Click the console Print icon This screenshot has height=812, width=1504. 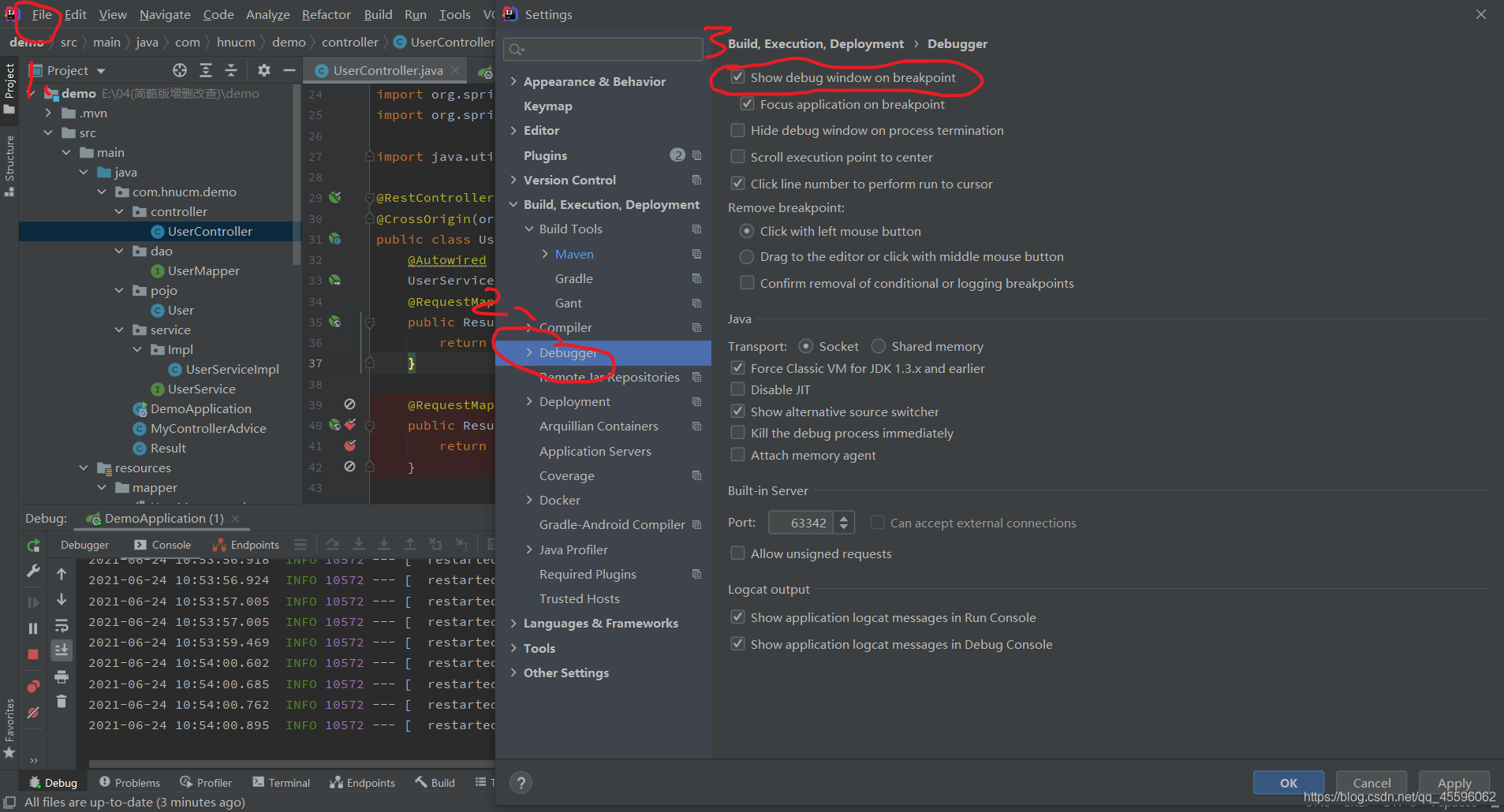[62, 677]
